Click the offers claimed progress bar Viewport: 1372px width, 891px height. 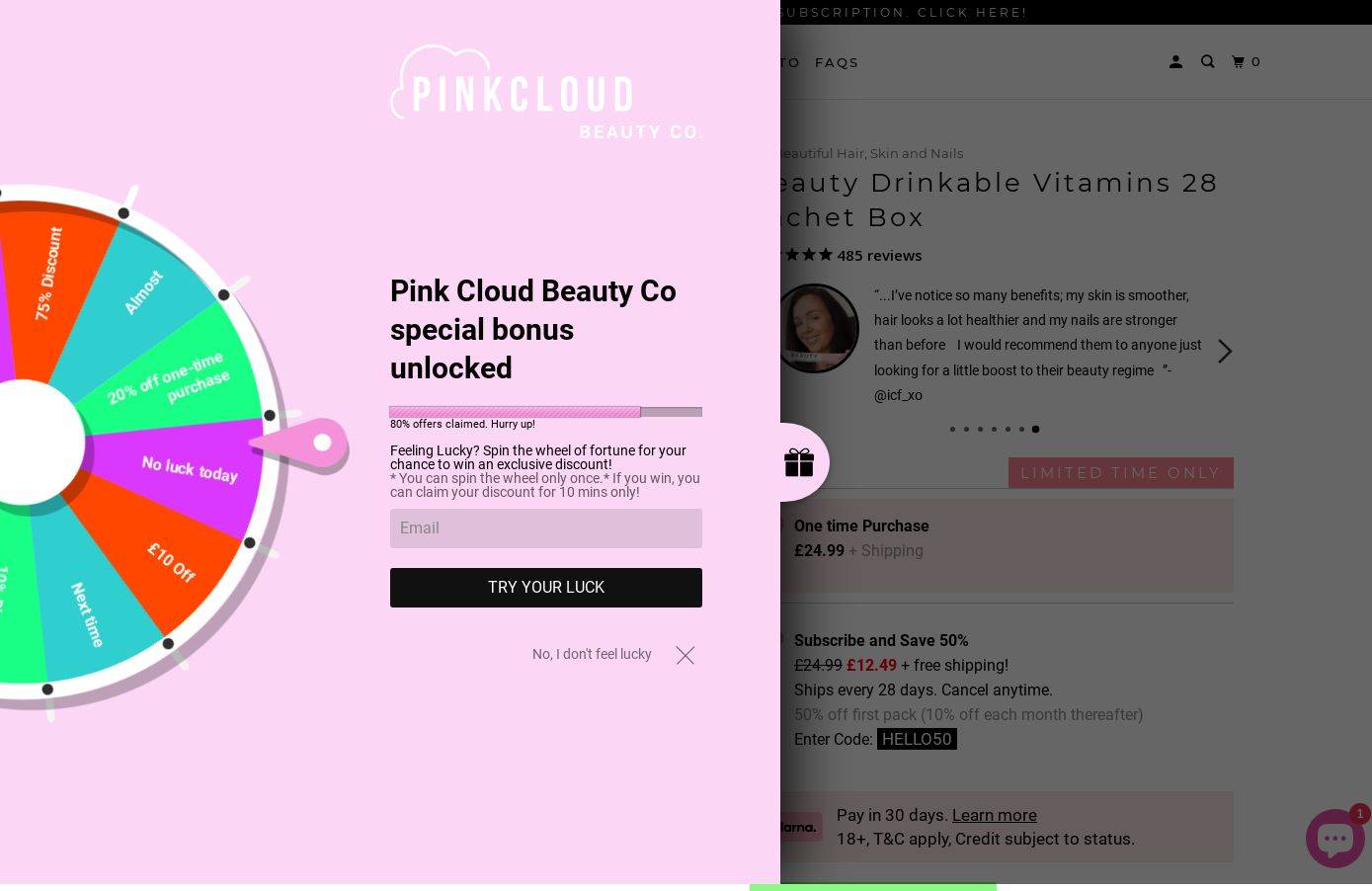point(546,412)
